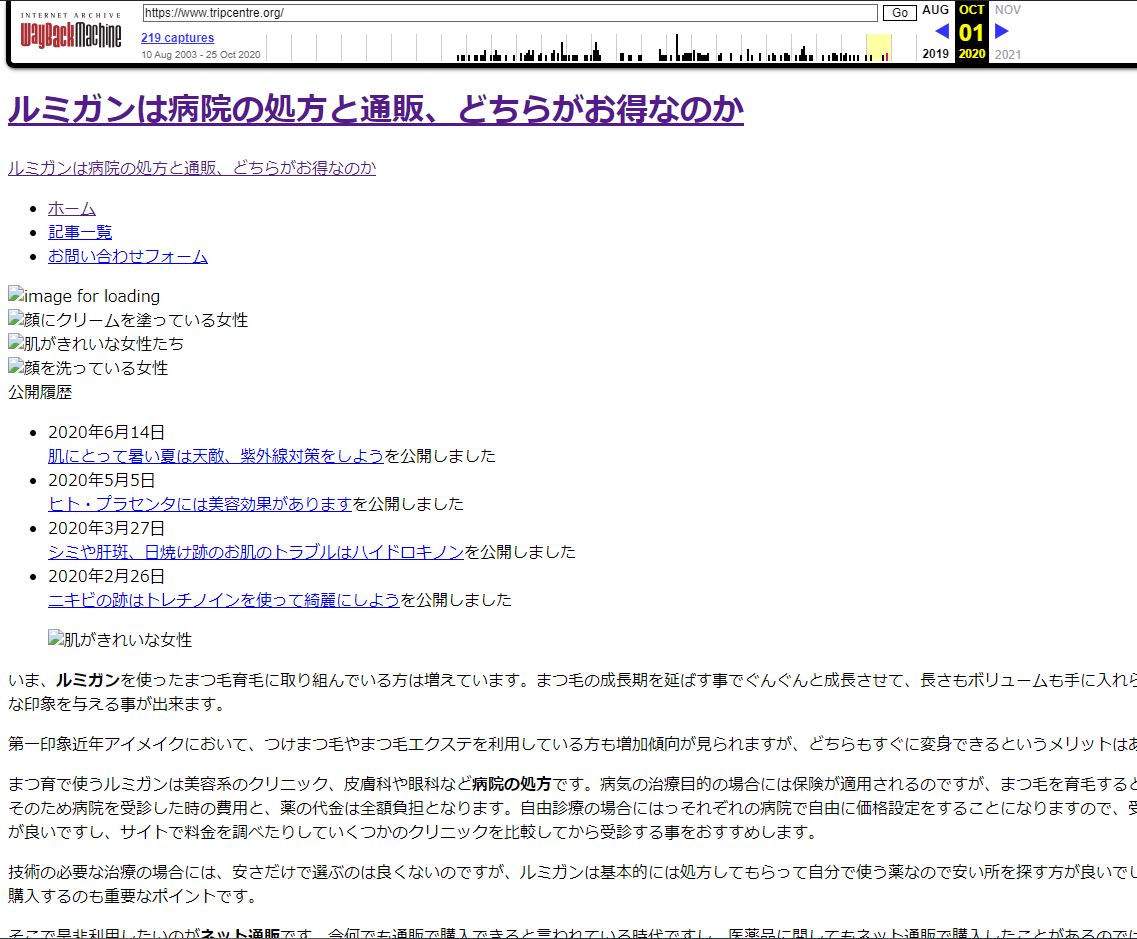Click the Wayback Machine logo

70,33
